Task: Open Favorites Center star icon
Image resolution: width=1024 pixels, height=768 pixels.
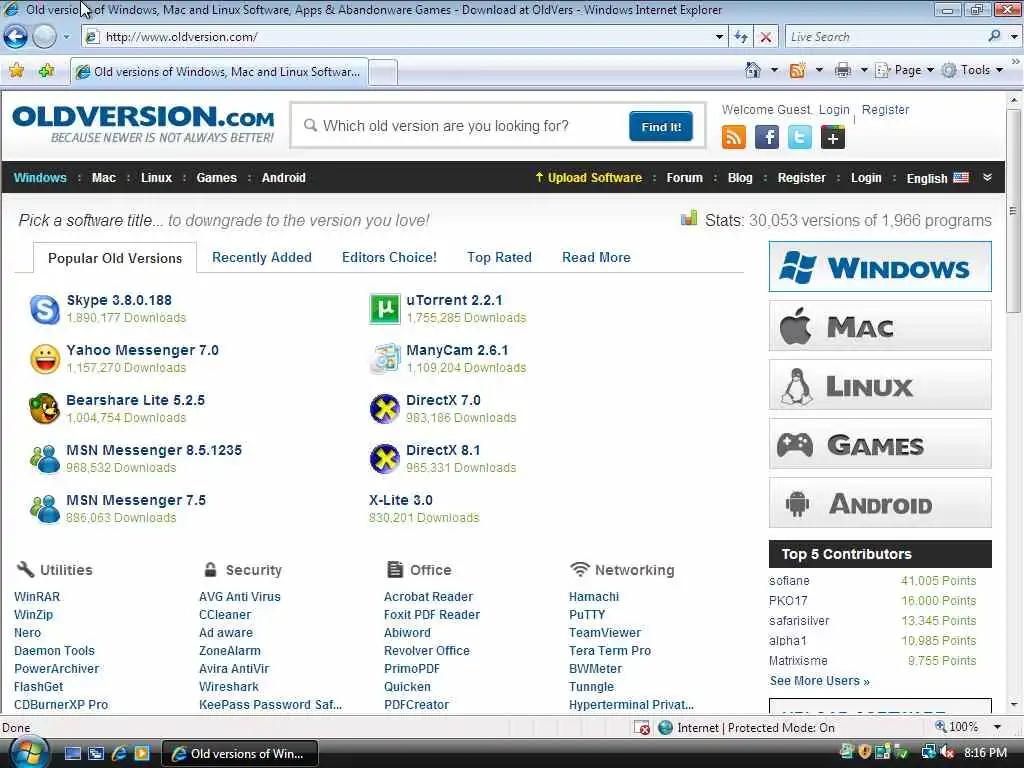Action: tap(16, 71)
